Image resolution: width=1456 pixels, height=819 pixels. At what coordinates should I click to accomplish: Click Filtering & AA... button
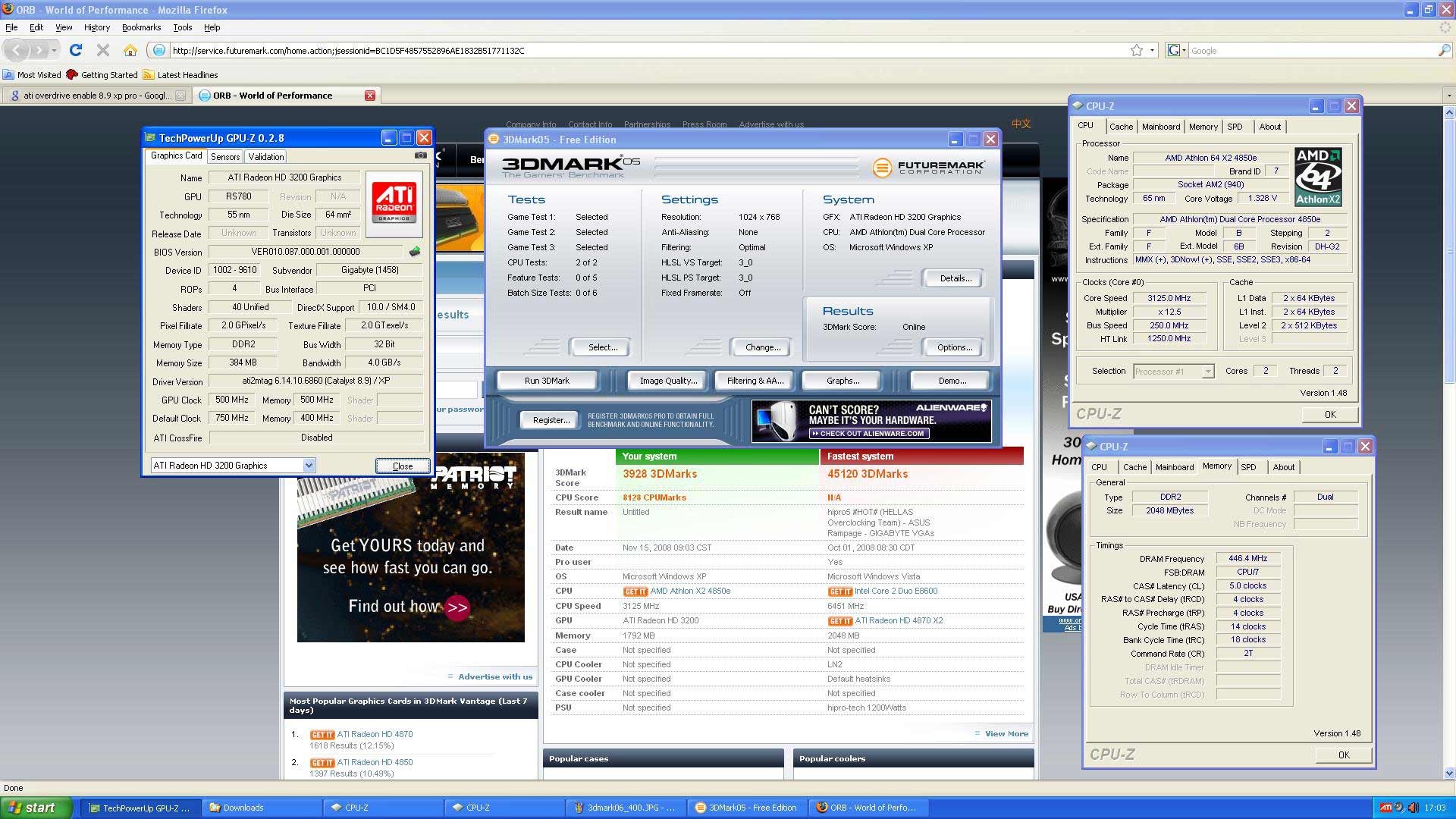pos(755,381)
